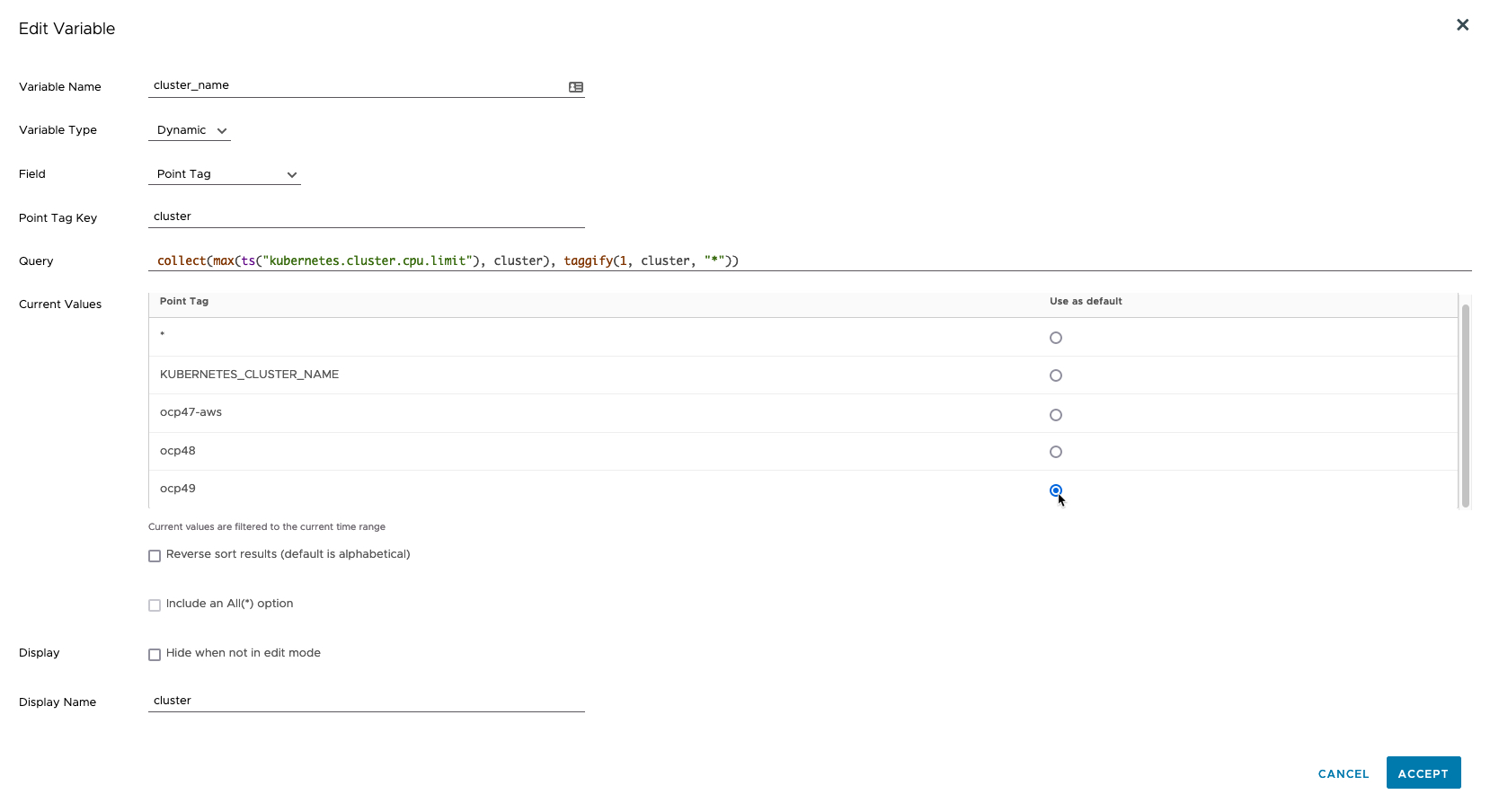The width and height of the screenshot is (1490, 812).
Task: Select * as default value
Action: pyautogui.click(x=1056, y=338)
